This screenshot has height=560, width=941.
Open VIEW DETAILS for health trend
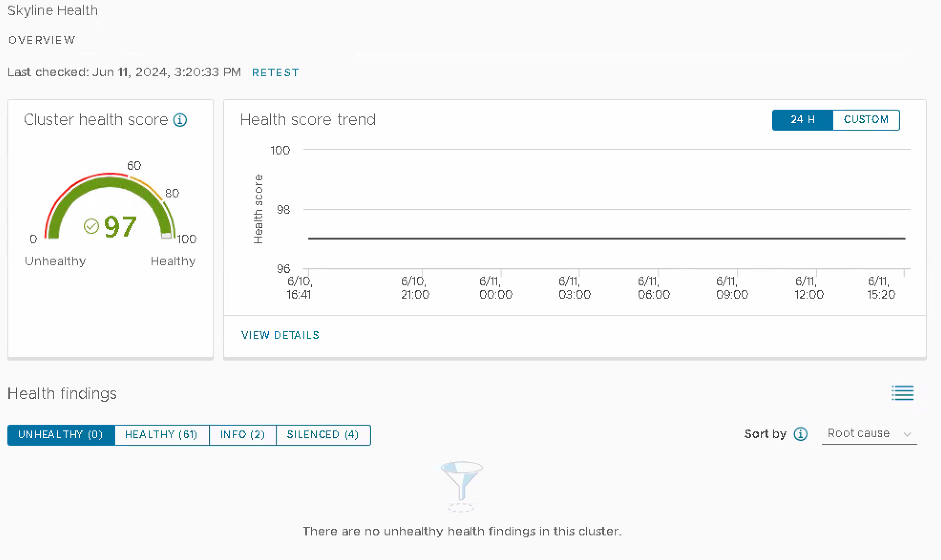point(280,335)
